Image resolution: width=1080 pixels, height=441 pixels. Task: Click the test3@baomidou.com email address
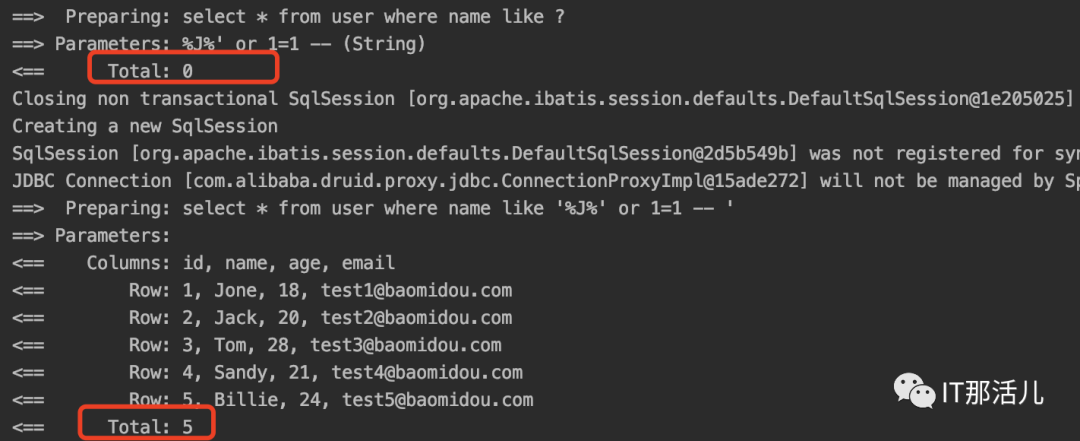coord(405,345)
